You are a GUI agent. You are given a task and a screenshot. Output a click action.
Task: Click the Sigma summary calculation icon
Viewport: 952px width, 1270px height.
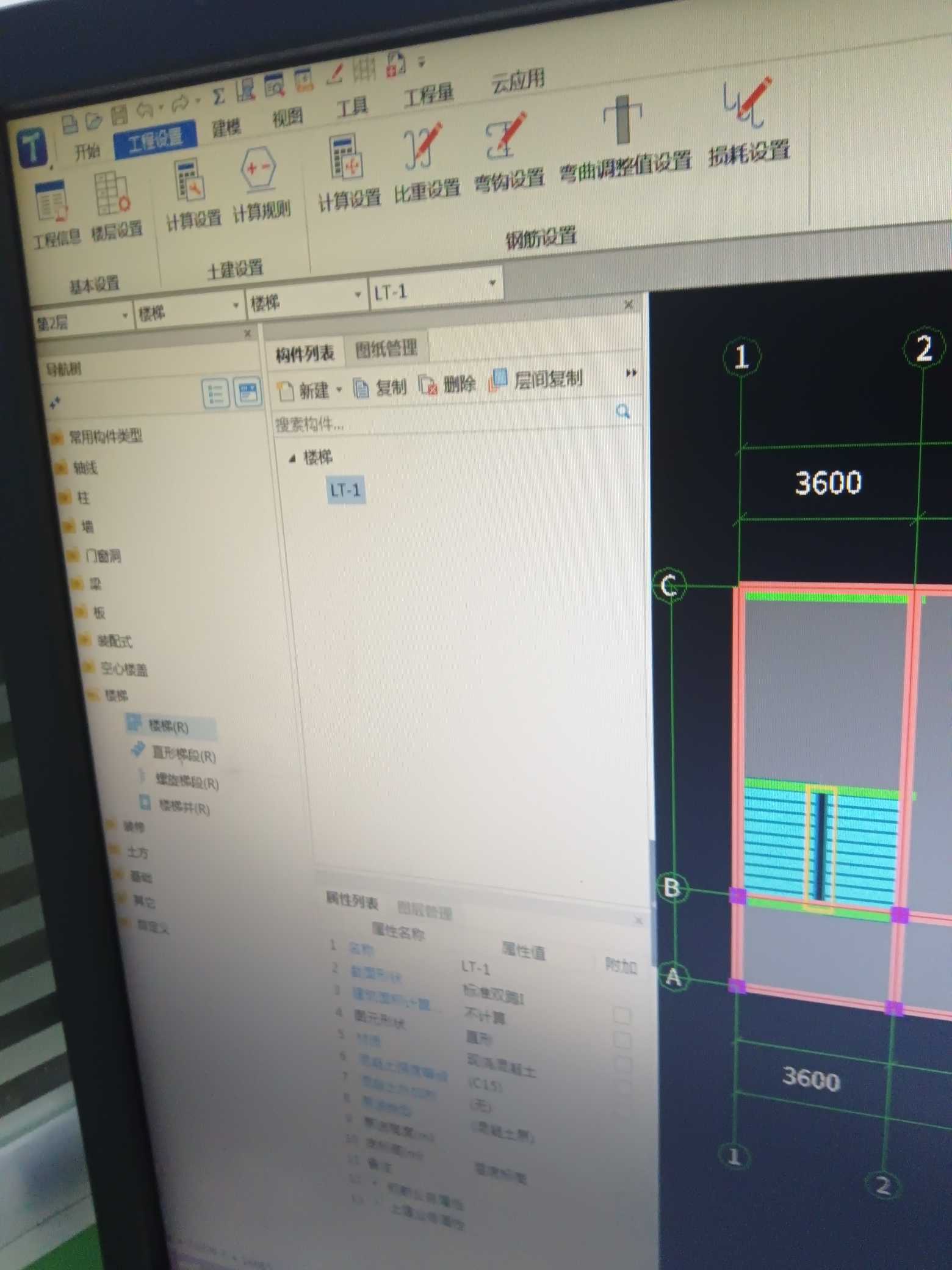click(x=218, y=96)
